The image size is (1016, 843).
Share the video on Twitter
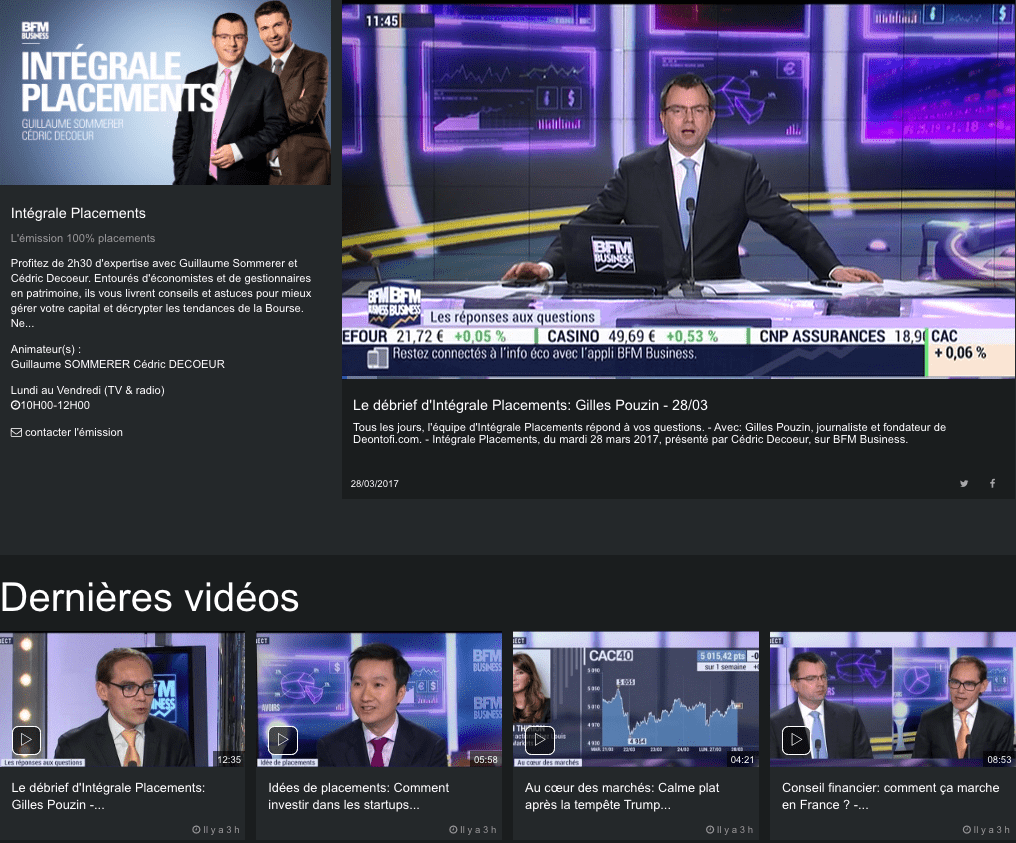(964, 483)
